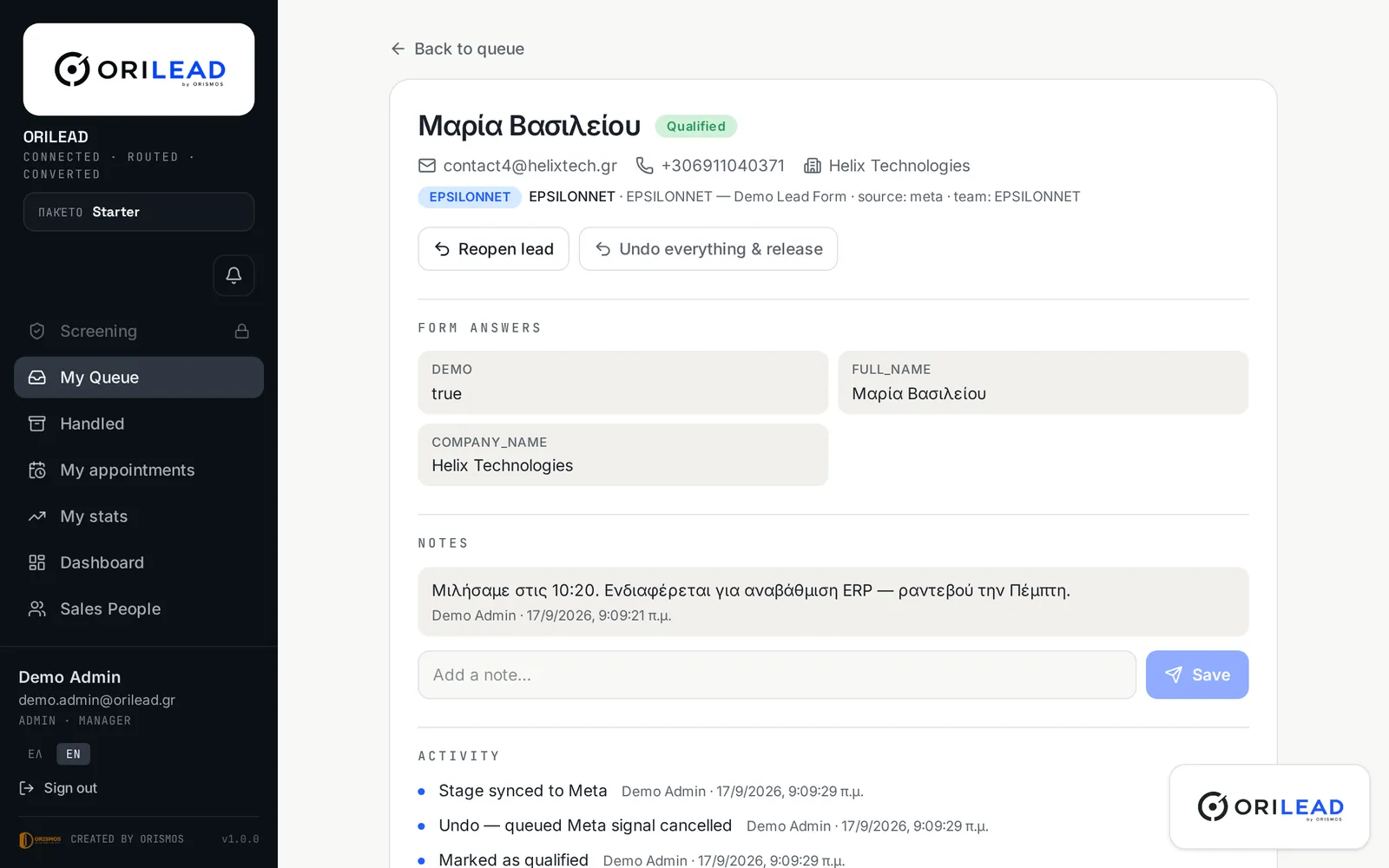Click the back arrow icon beside Back to queue

pyautogui.click(x=398, y=49)
